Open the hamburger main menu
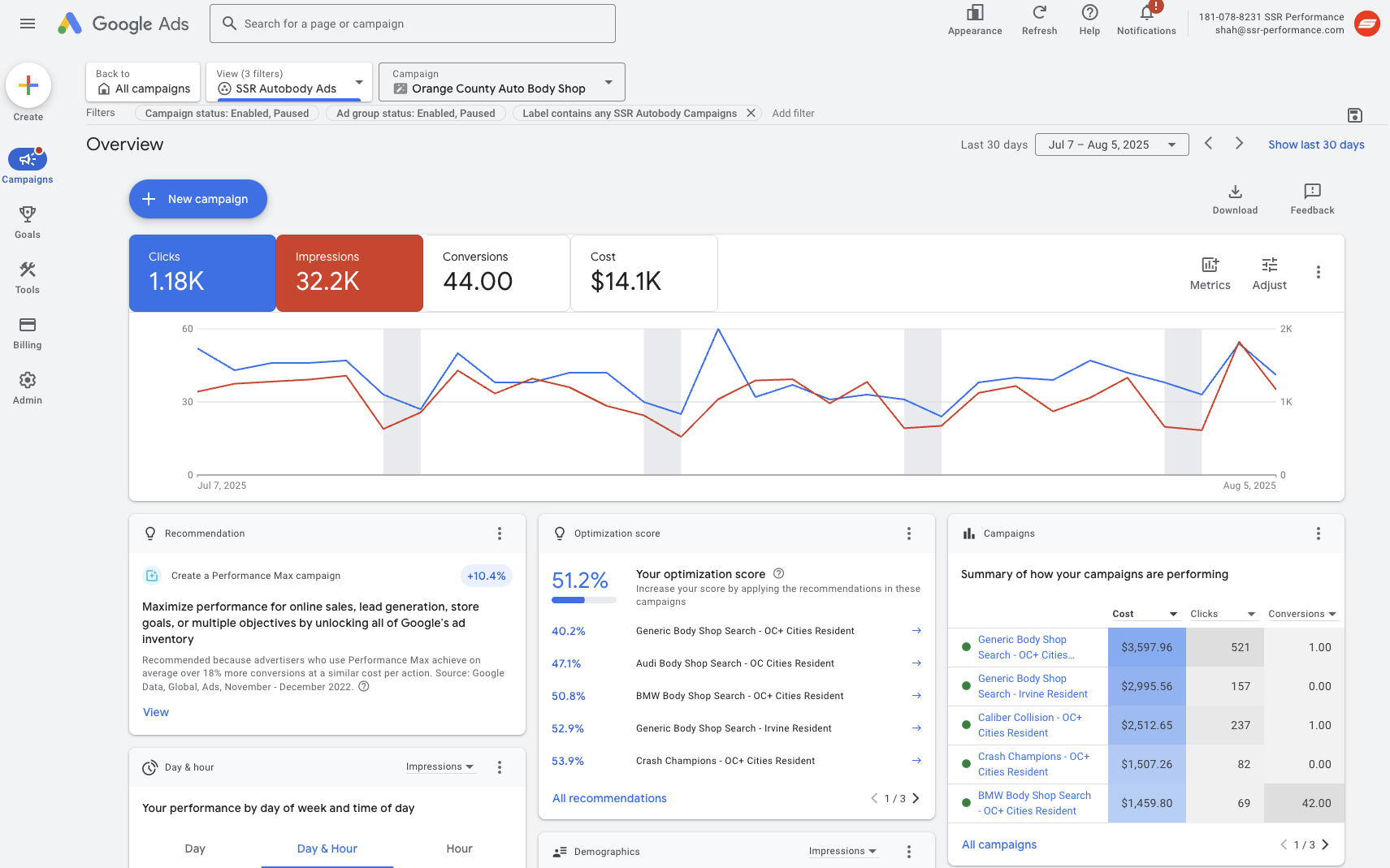Image resolution: width=1390 pixels, height=868 pixels. coord(28,24)
